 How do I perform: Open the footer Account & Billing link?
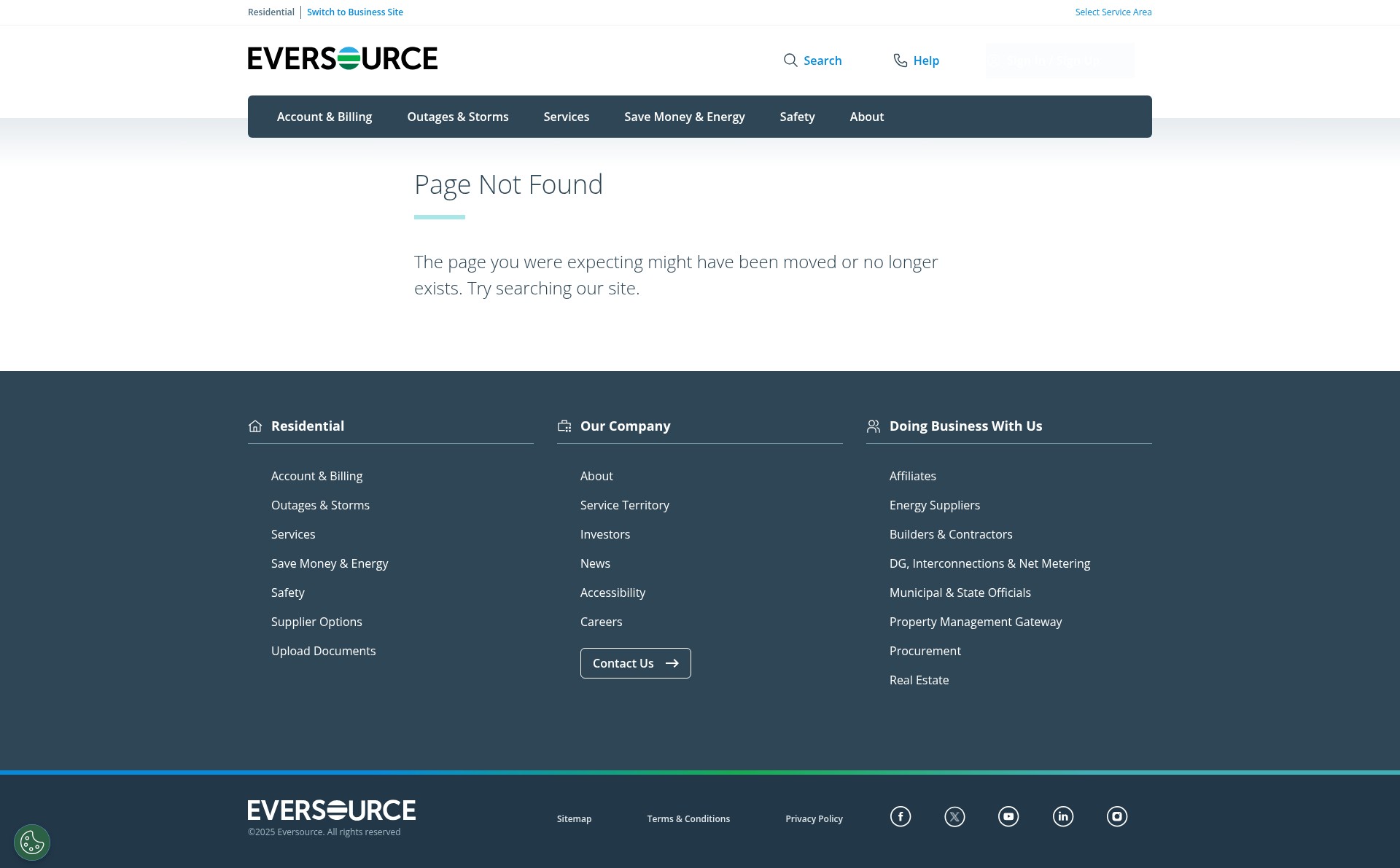316,476
